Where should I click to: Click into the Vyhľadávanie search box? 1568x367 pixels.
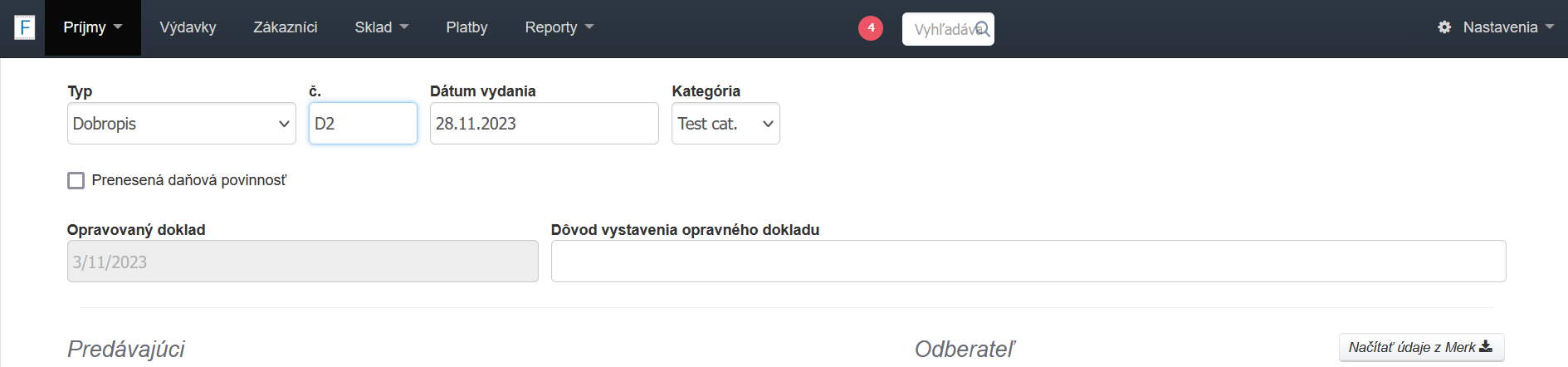tap(942, 29)
